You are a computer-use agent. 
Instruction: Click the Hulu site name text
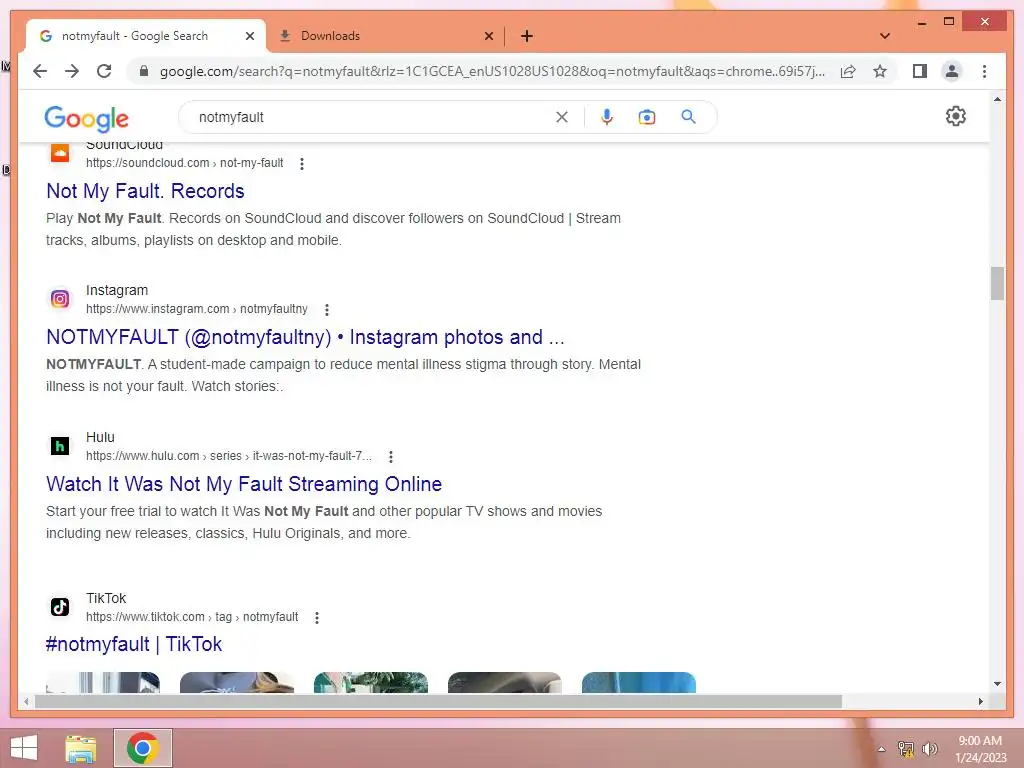[100, 437]
